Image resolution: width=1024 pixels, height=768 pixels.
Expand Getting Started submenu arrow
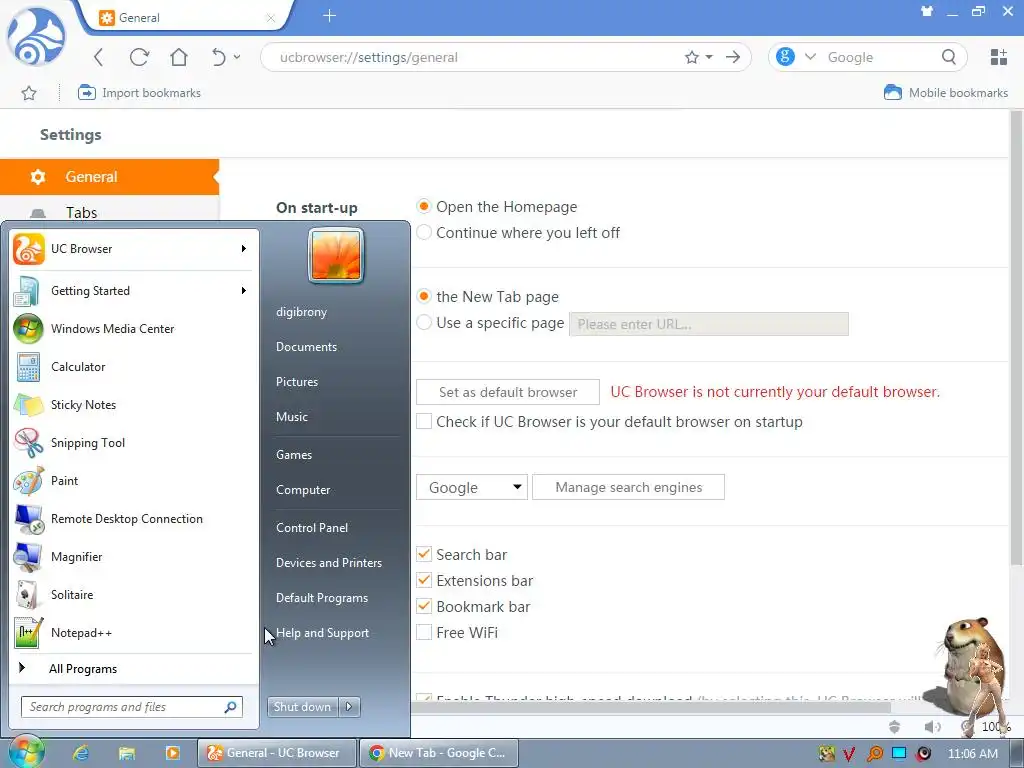[244, 291]
